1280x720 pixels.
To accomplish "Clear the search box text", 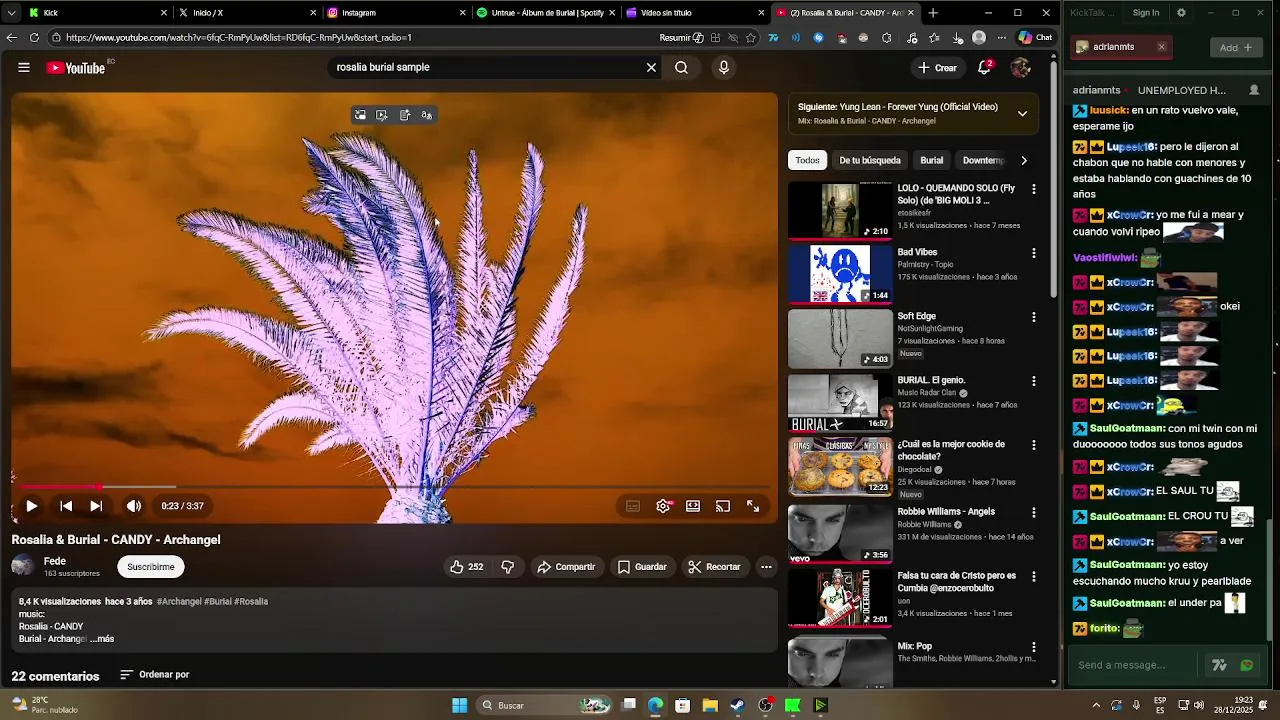I will point(651,67).
